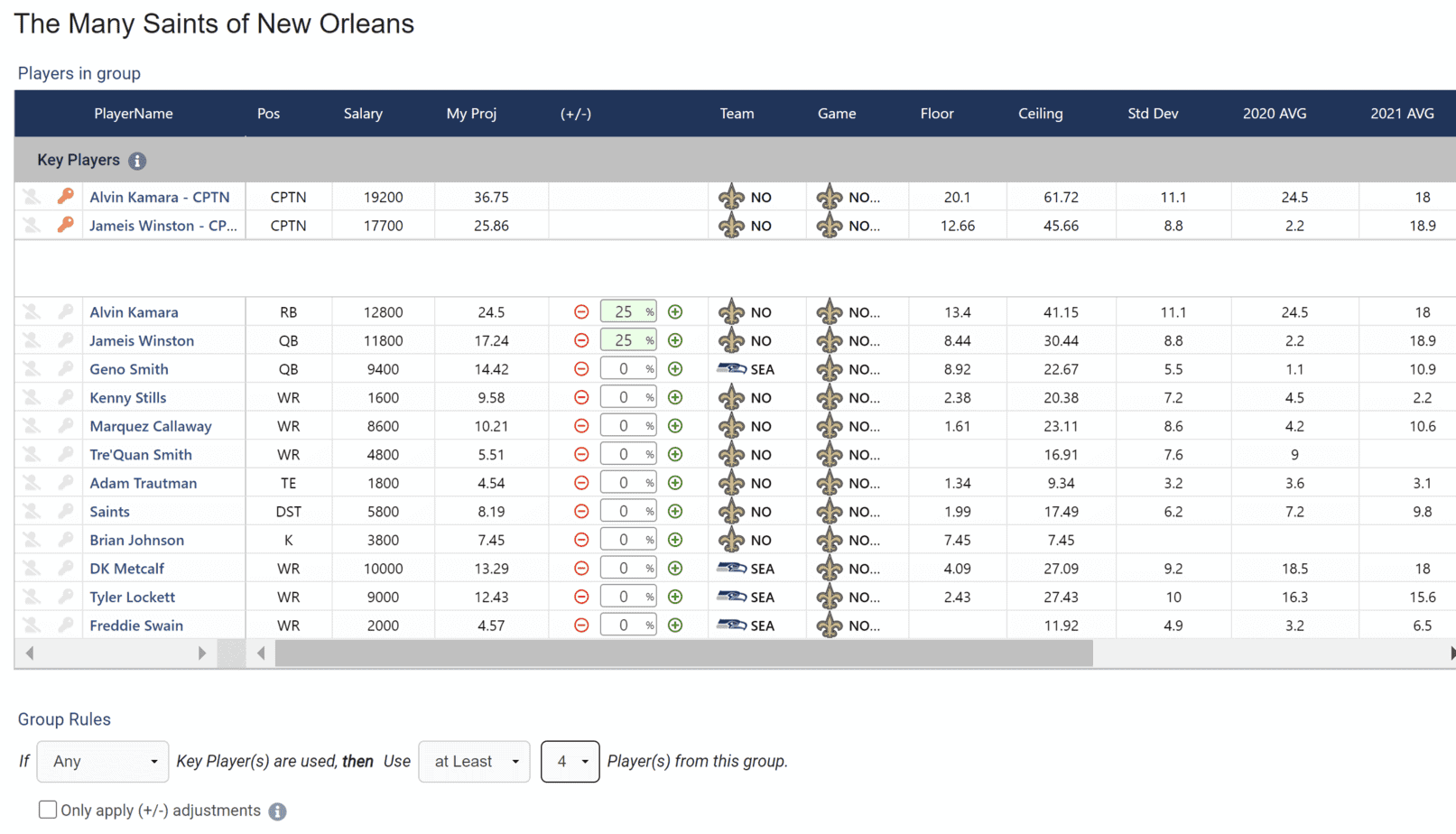Toggle the exclusion icon for Adam Trautman
Screen dimensions: 1456x834
pos(31,482)
